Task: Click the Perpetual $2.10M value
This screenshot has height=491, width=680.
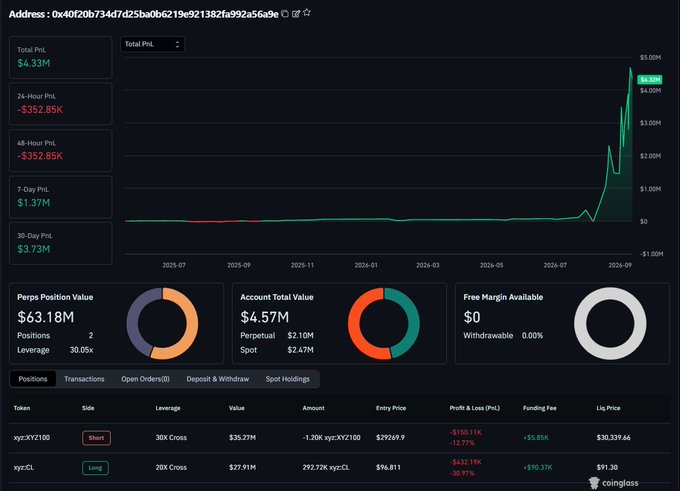Action: click(x=300, y=336)
